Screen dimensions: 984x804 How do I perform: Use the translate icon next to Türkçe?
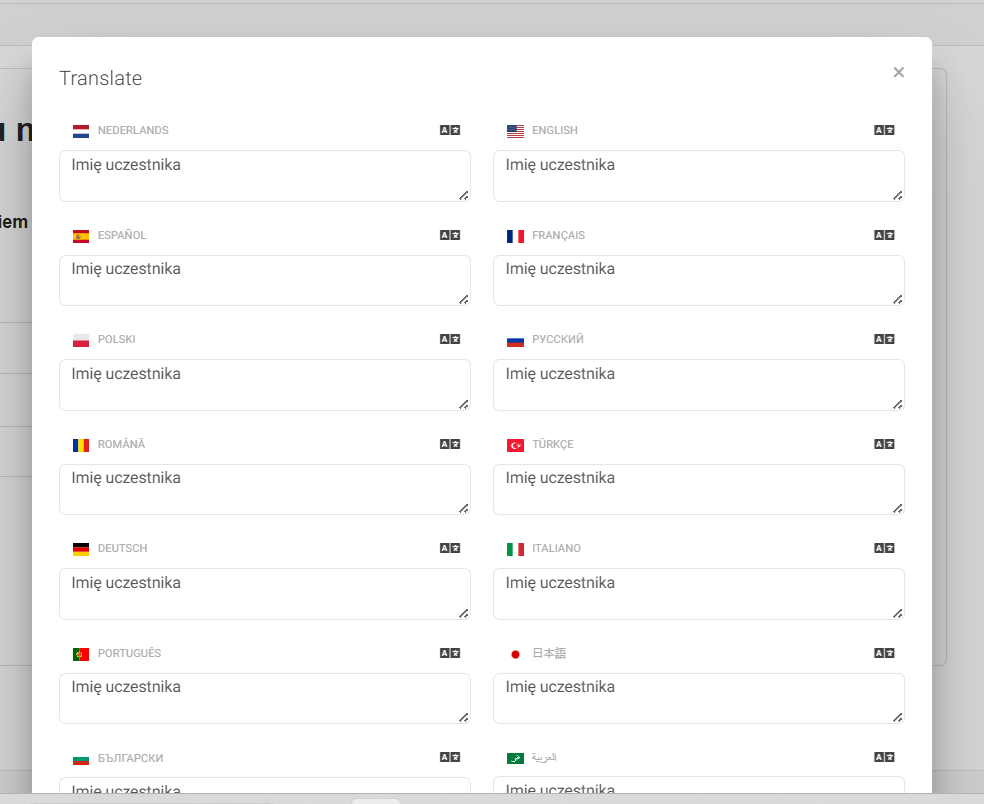pos(884,444)
